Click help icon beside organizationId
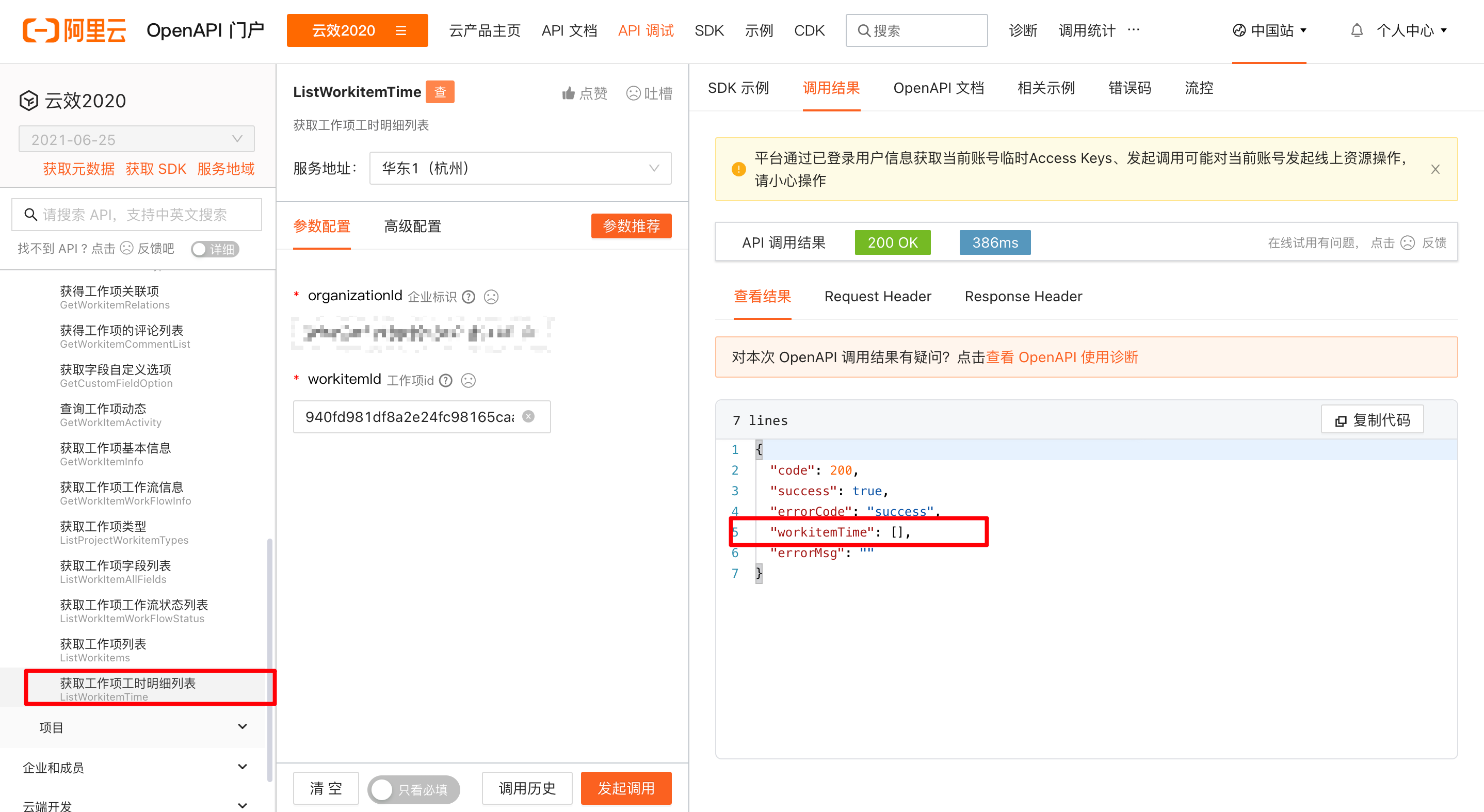The image size is (1484, 812). 469,297
